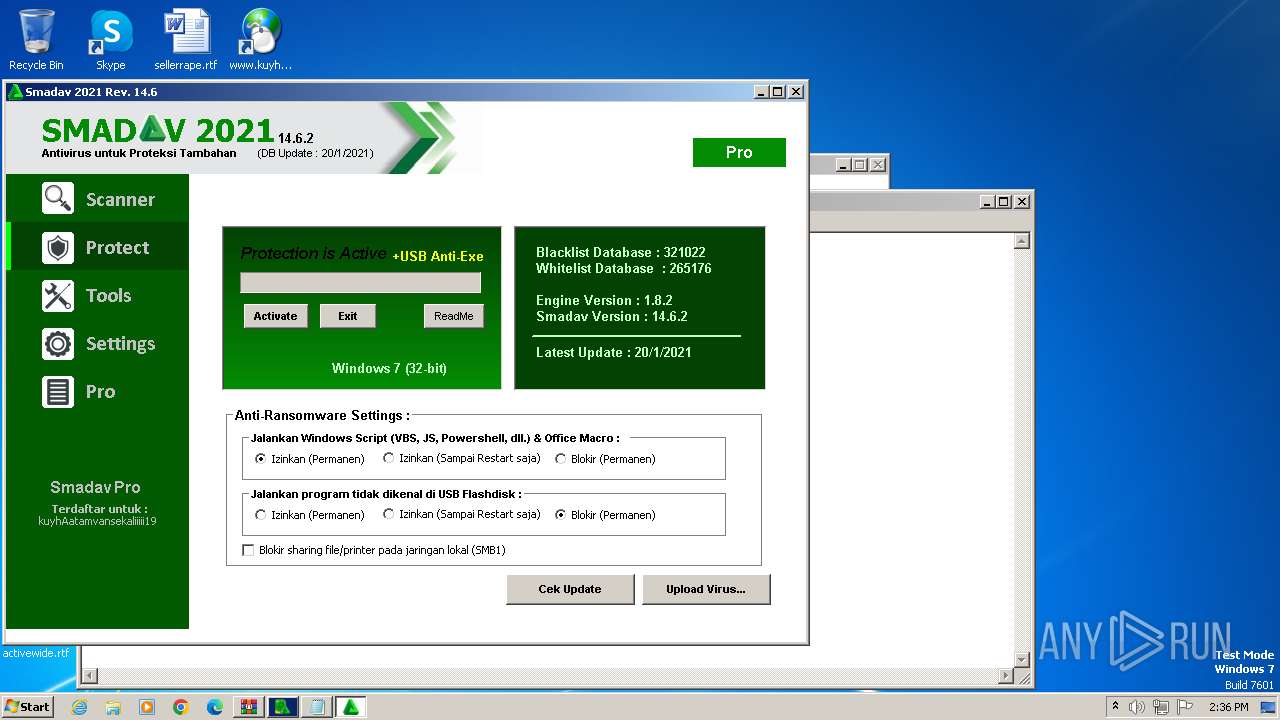Click the scroll-right arrow in background window
Image resolution: width=1280 pixels, height=720 pixels.
(x=1006, y=677)
